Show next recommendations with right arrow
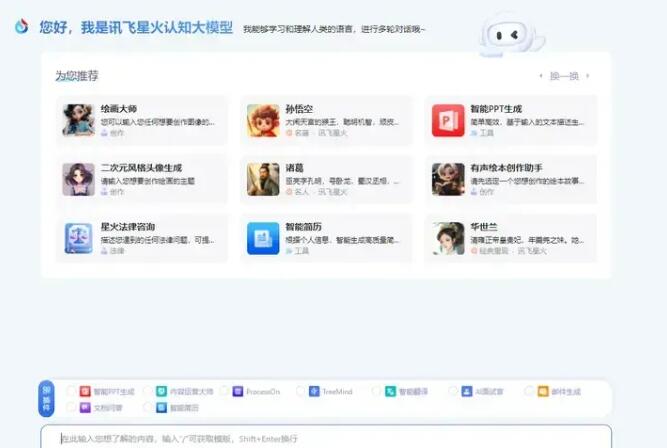The image size is (667, 448). tap(588, 76)
